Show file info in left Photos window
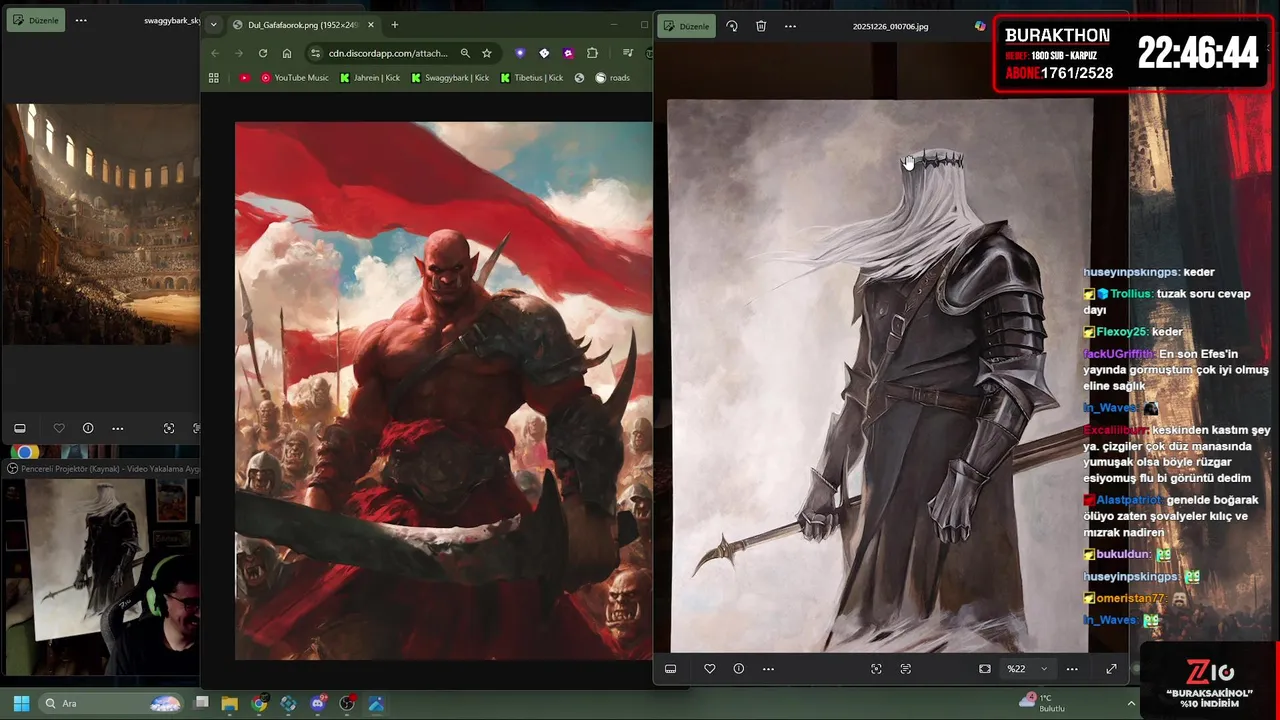 pyautogui.click(x=88, y=428)
